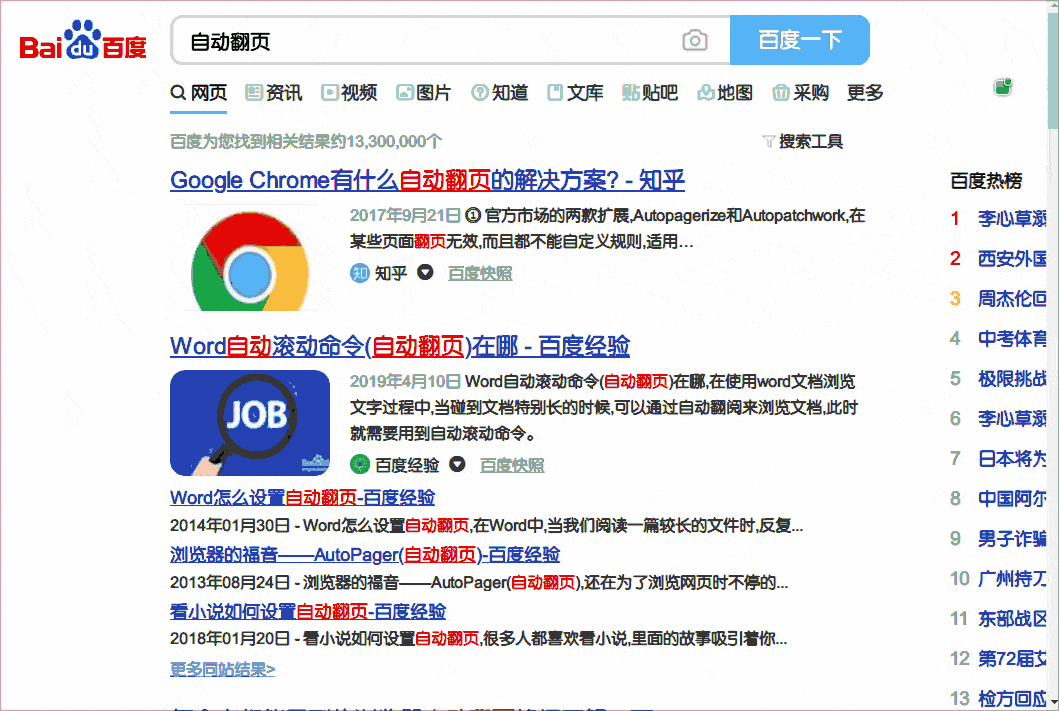Open the 更多 search categories menu
This screenshot has height=711, width=1059.
[865, 93]
